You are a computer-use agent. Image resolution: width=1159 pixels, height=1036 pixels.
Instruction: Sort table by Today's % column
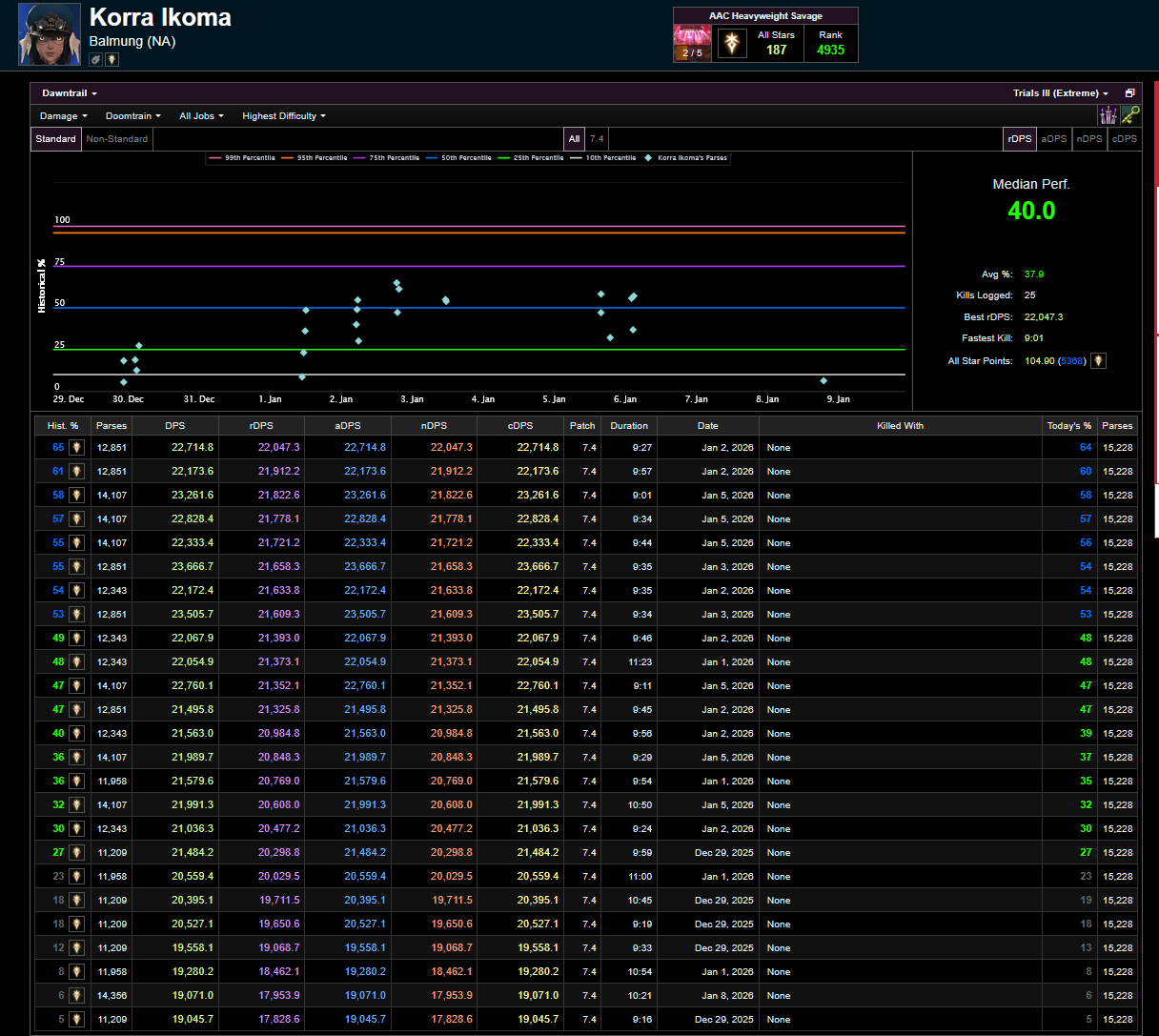point(1069,426)
